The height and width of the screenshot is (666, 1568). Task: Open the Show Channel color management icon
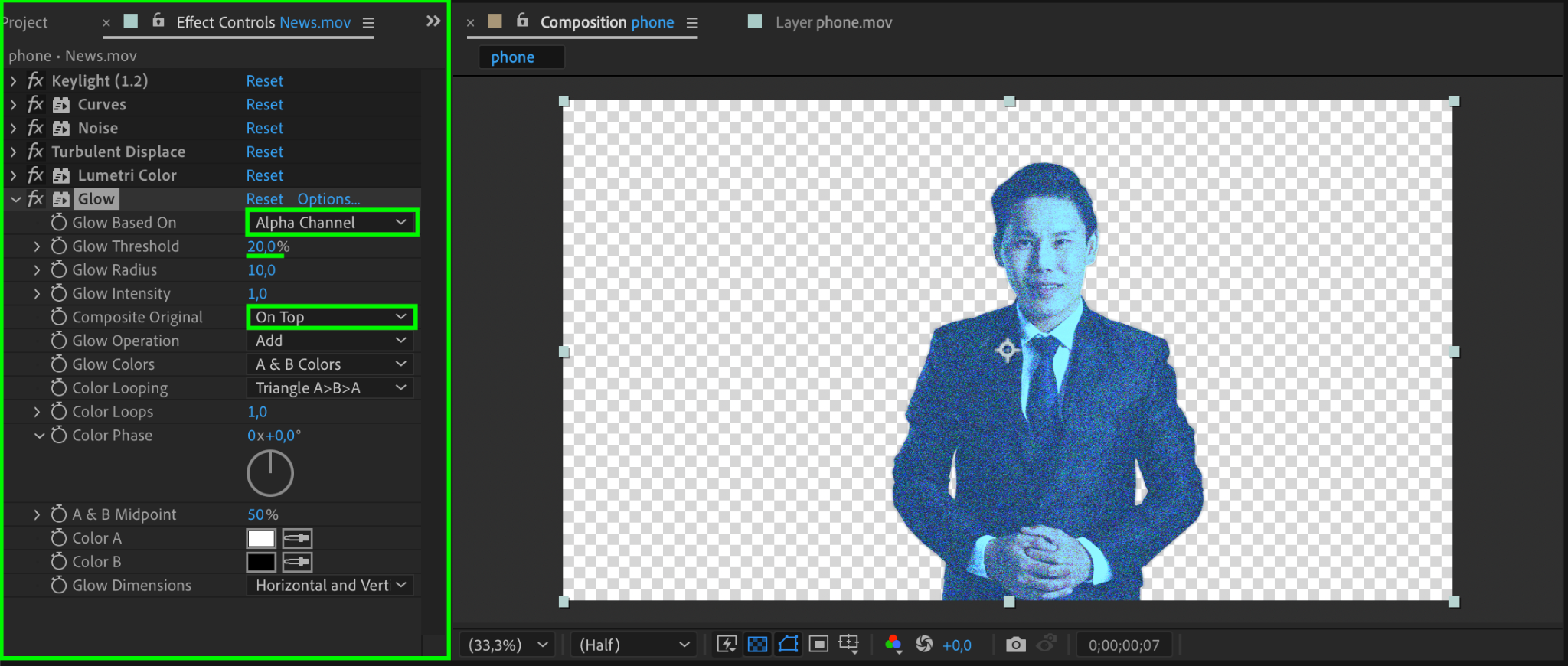(893, 645)
